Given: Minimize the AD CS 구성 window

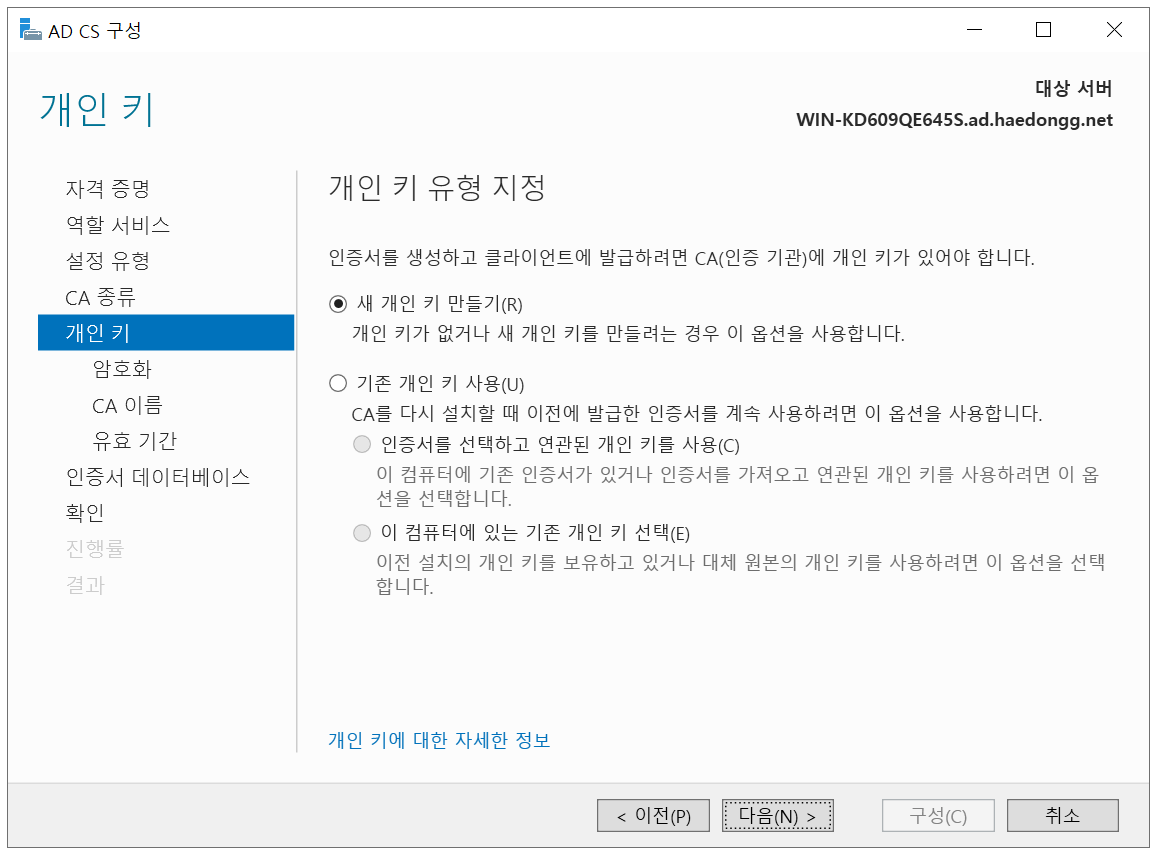Looking at the screenshot, I should click(975, 29).
